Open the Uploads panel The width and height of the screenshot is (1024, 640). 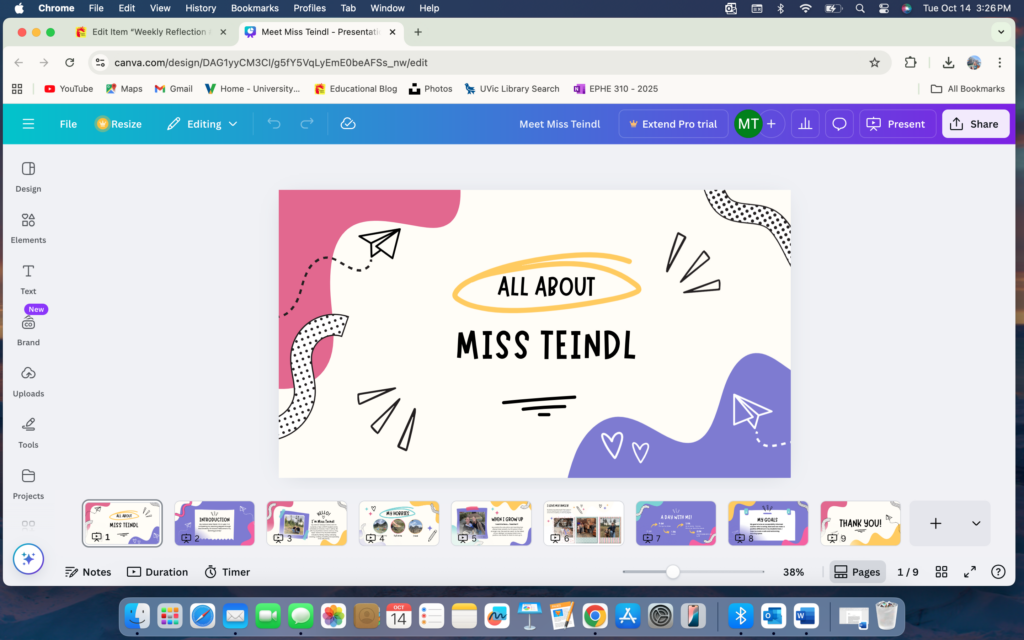tap(28, 380)
